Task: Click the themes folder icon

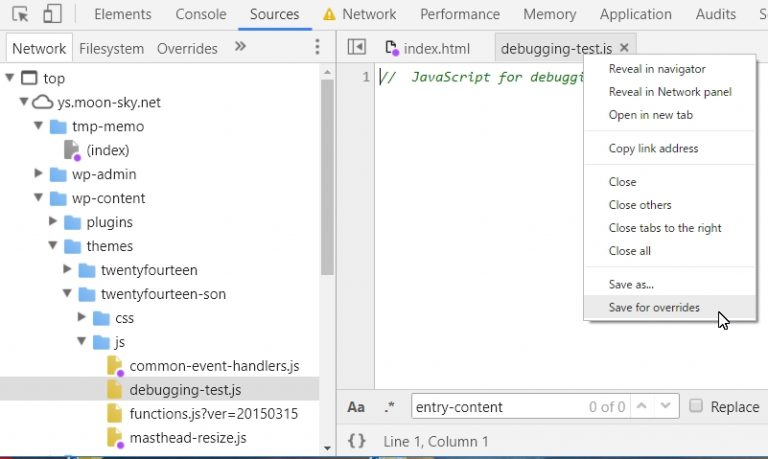Action: coord(72,247)
